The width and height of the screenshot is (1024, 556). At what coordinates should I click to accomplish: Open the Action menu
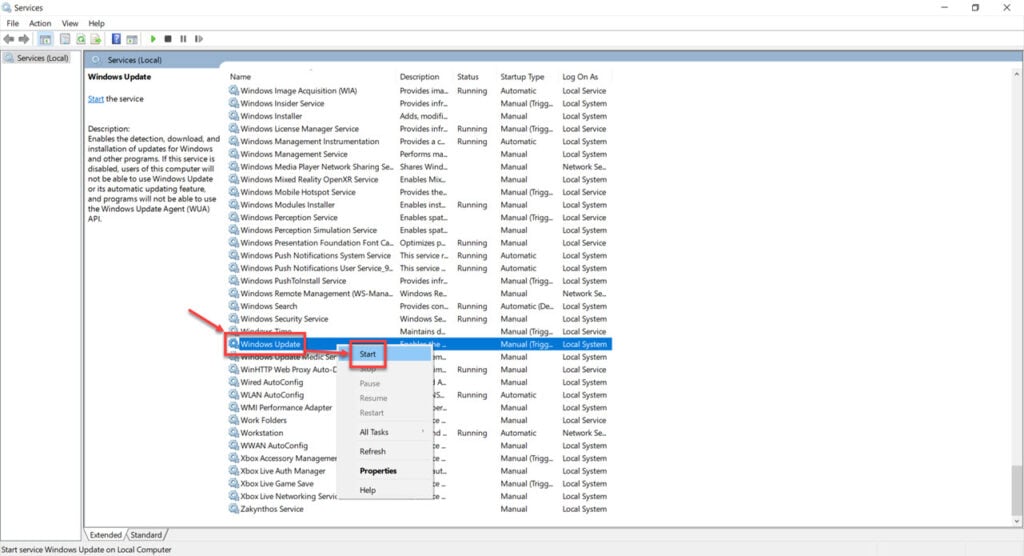click(40, 23)
